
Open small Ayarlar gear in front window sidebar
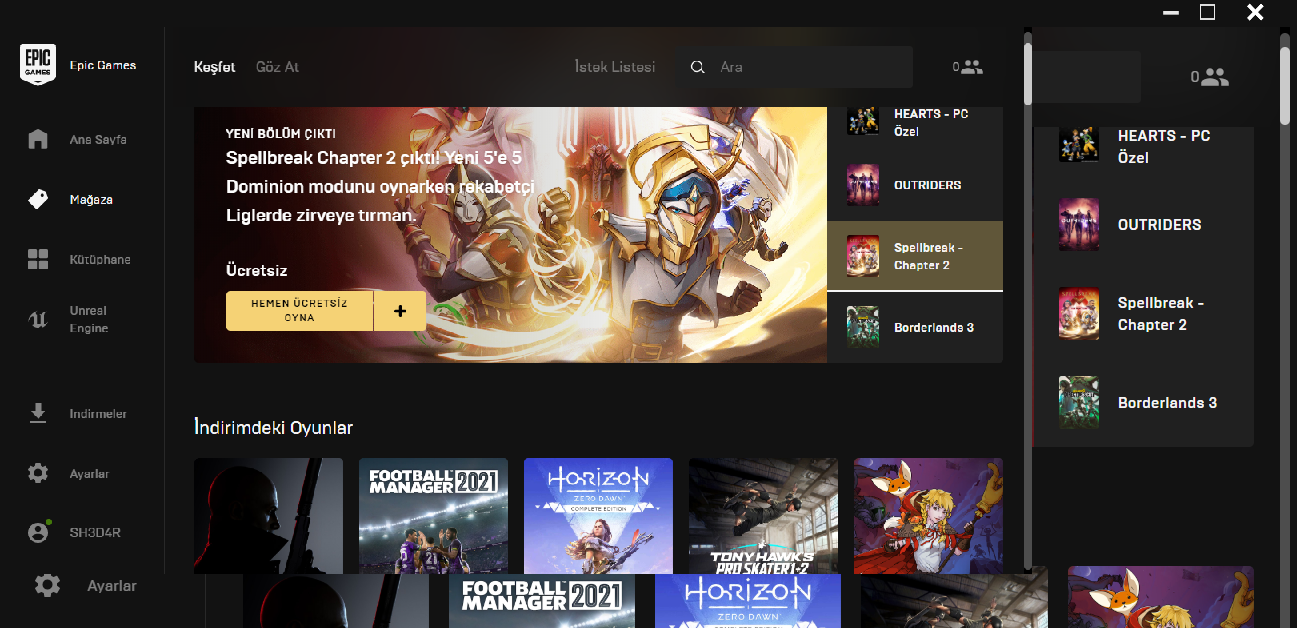coord(38,473)
